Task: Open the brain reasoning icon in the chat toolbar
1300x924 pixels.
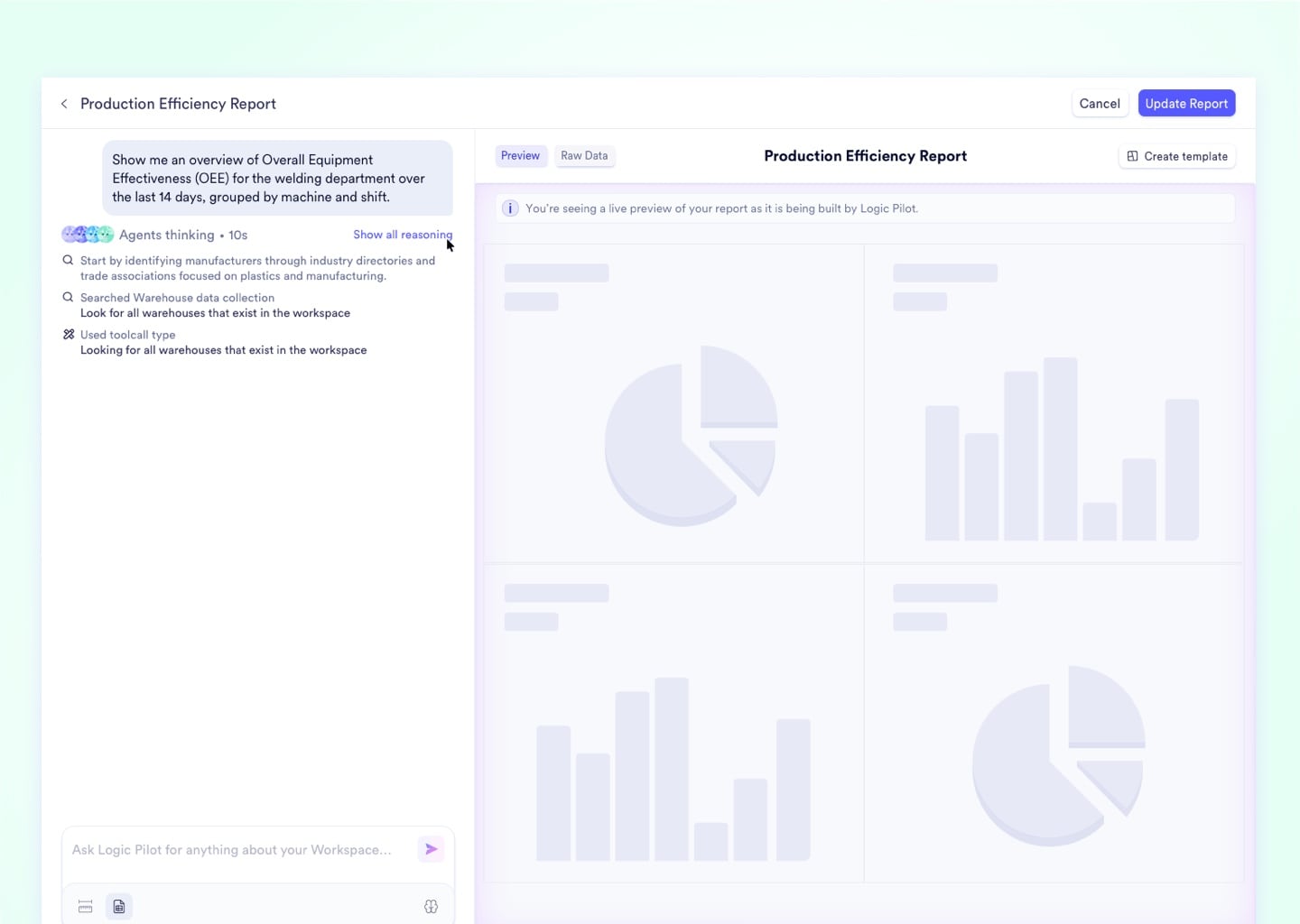Action: pyautogui.click(x=431, y=906)
